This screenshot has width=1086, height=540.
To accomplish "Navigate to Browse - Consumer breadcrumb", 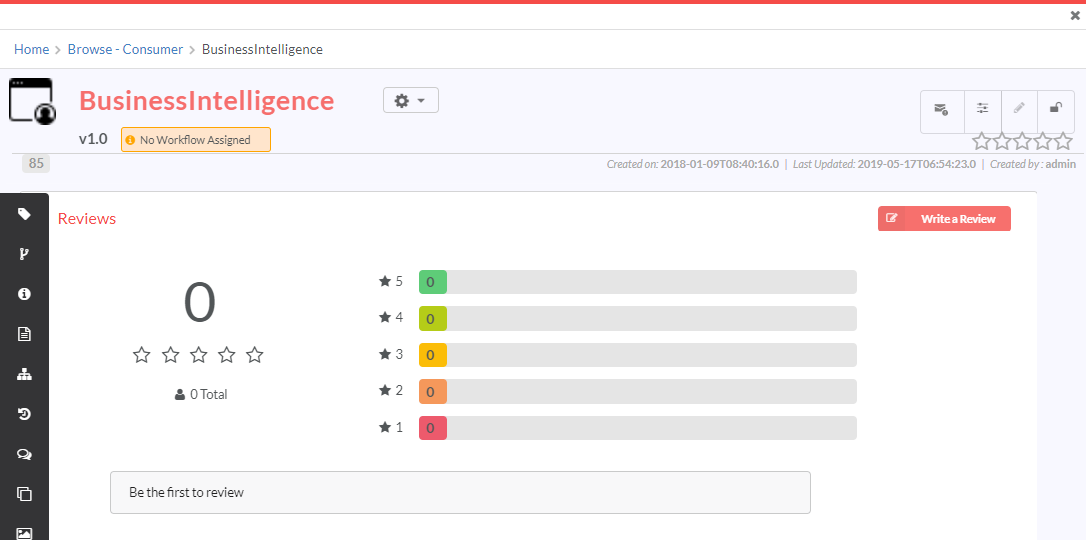I will coord(125,49).
